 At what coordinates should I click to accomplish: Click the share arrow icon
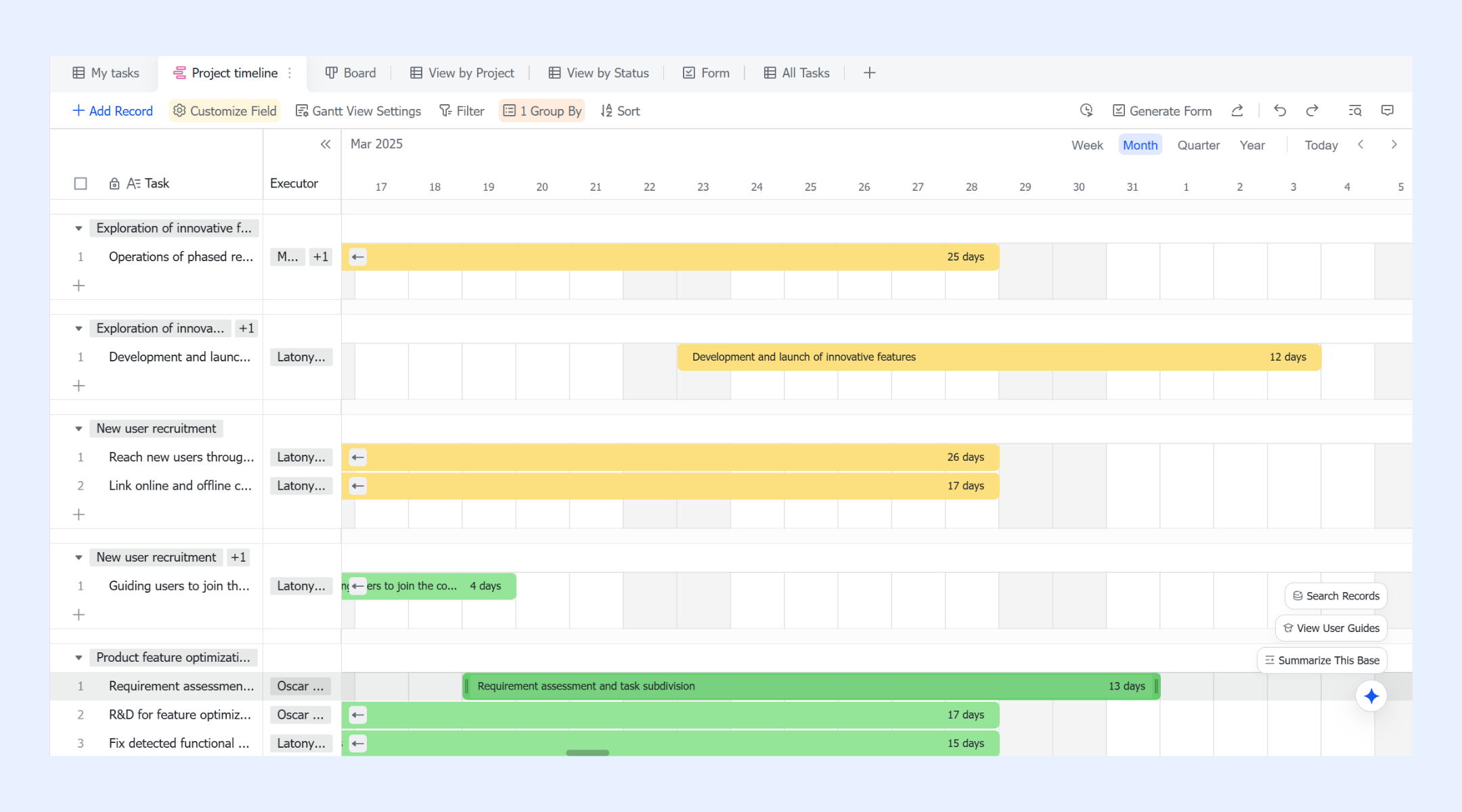pyautogui.click(x=1237, y=110)
